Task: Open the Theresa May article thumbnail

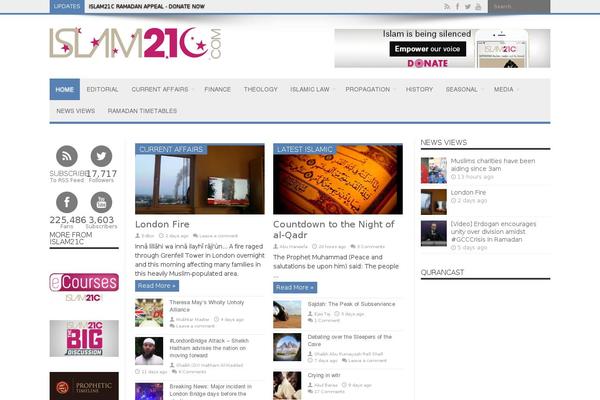Action: tap(149, 313)
